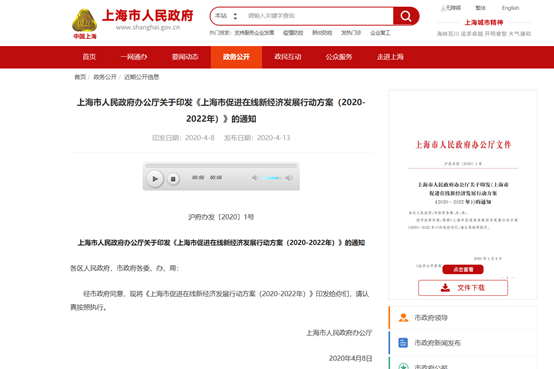Click the audio progress bar

(221, 165)
